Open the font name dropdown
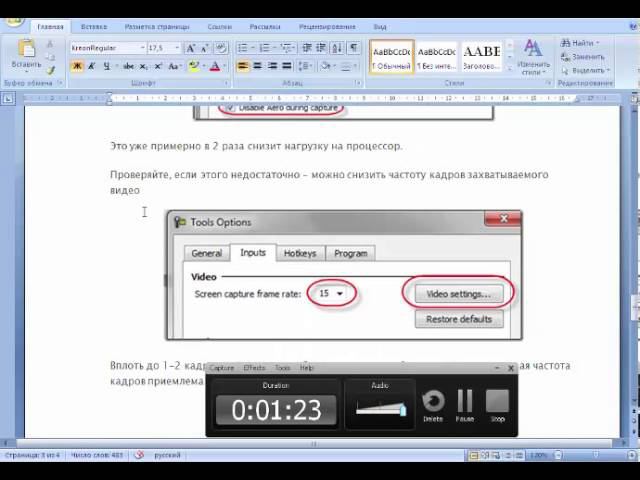The width and height of the screenshot is (640, 480). coord(142,48)
